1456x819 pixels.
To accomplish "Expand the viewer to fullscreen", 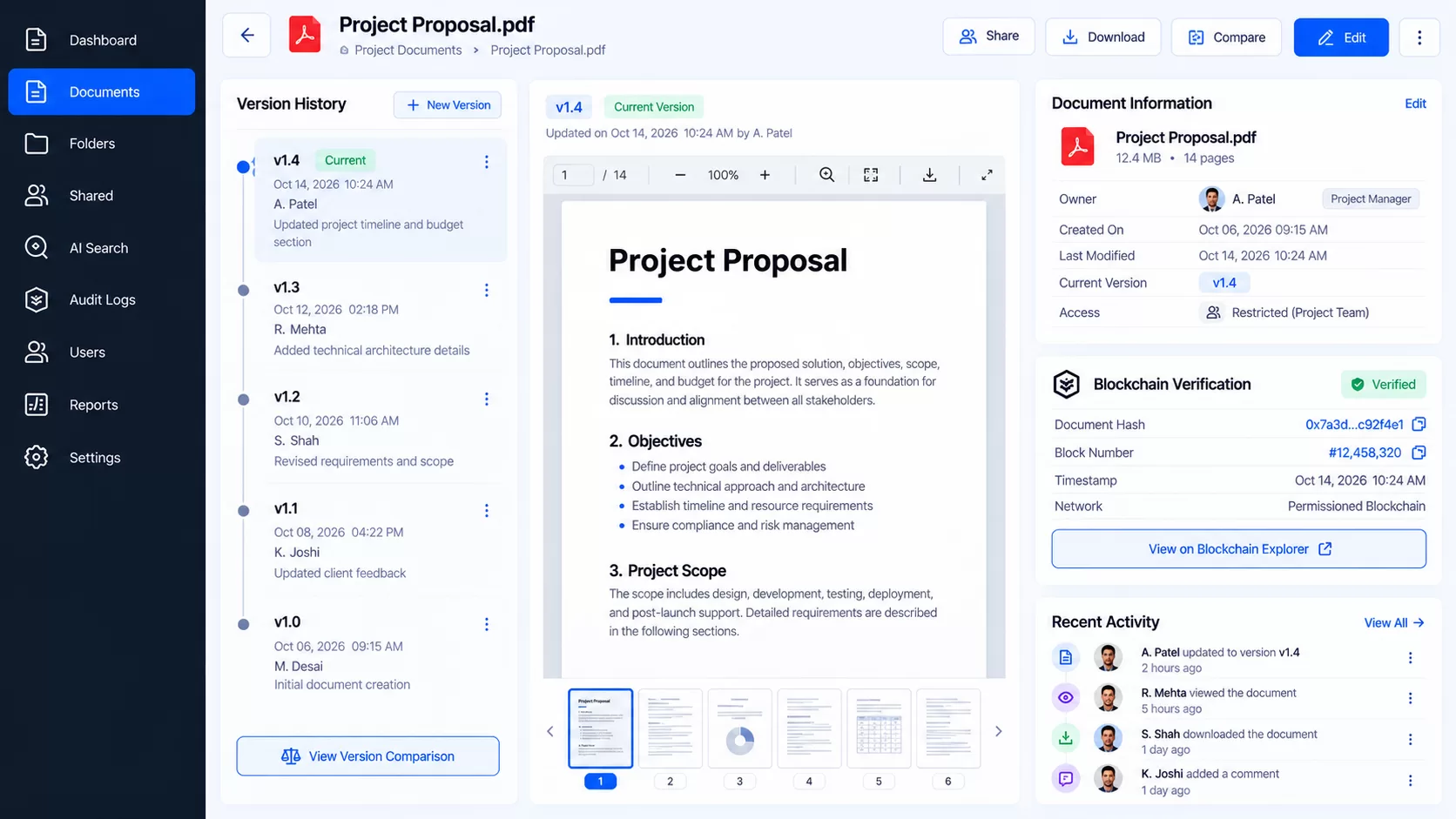I will [x=987, y=175].
